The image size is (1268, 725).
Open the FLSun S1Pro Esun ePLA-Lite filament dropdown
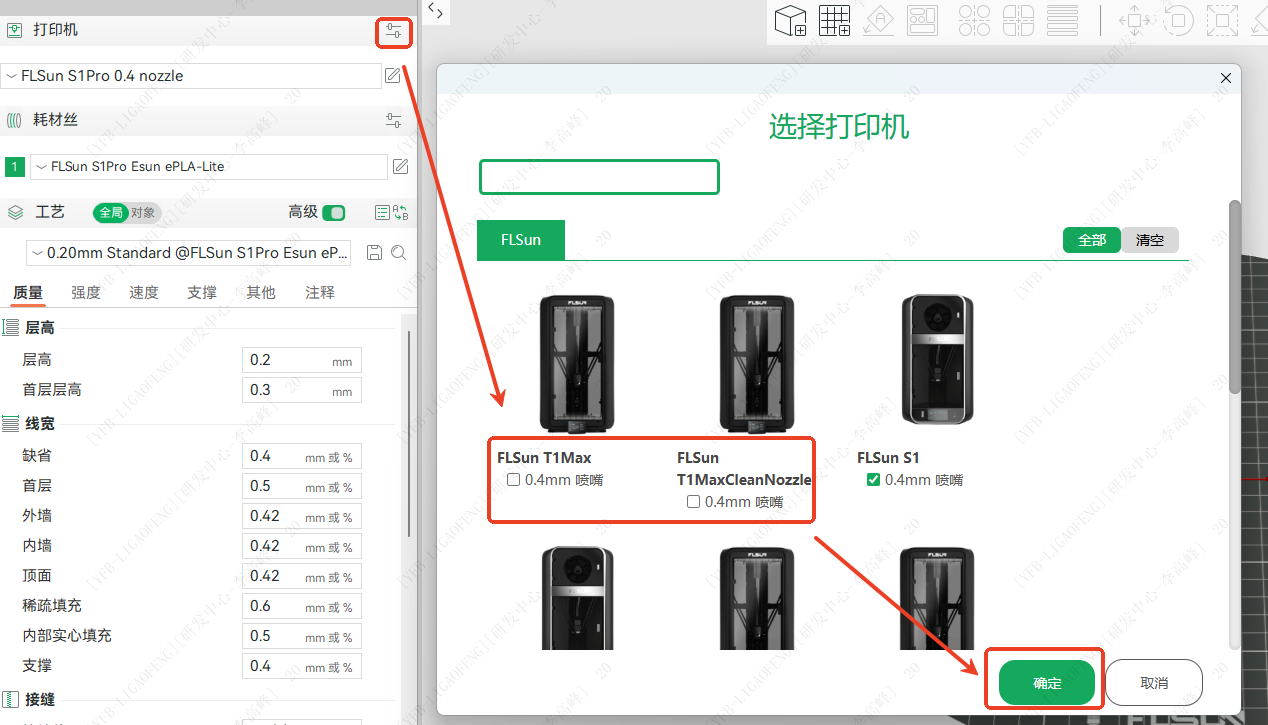pos(208,167)
